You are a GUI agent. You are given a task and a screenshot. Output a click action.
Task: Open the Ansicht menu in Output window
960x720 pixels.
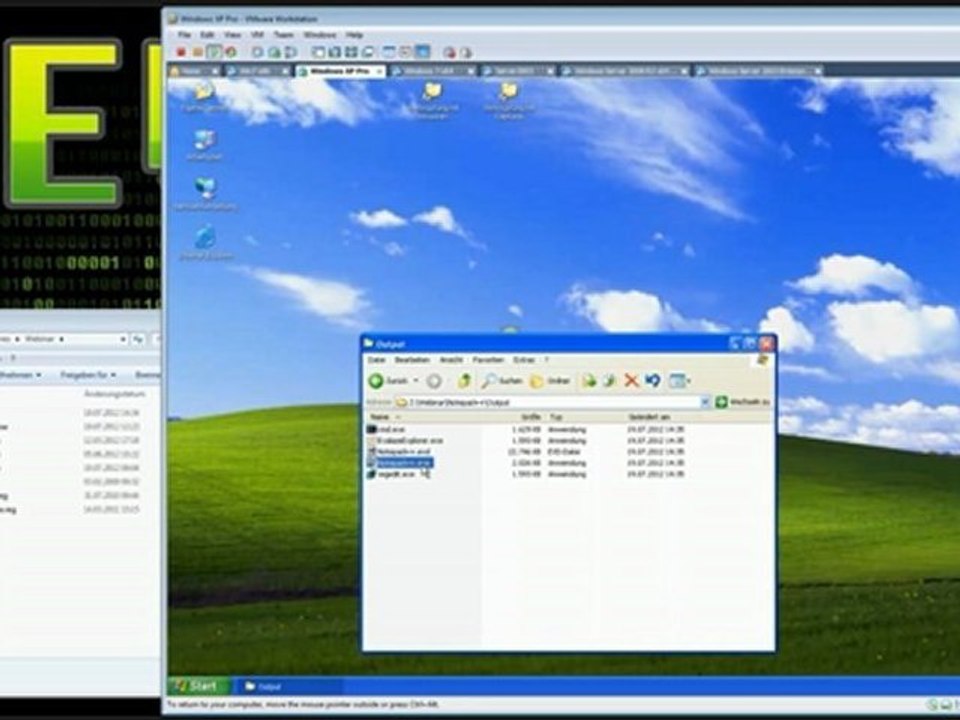451,360
